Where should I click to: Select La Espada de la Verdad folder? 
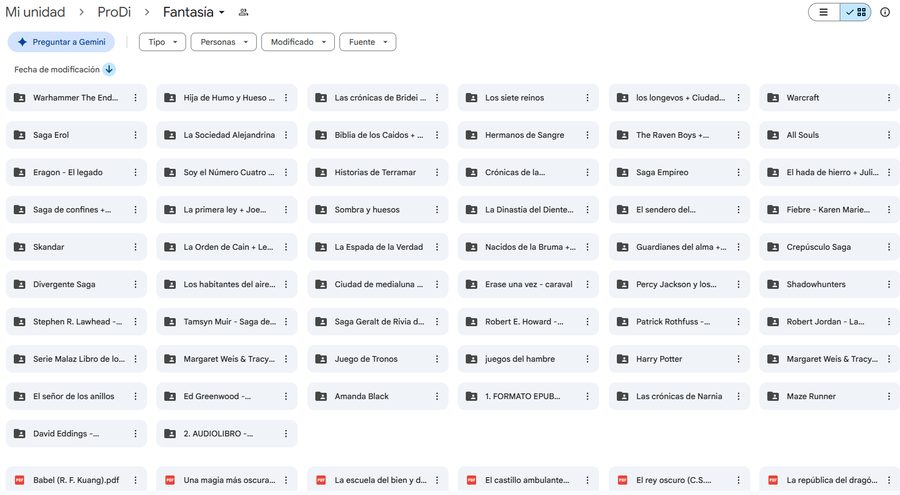pos(378,247)
